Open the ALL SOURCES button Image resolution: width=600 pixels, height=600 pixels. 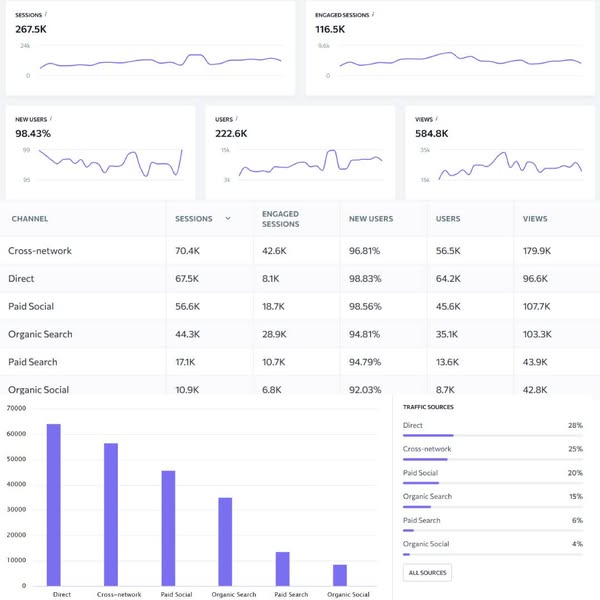(427, 572)
